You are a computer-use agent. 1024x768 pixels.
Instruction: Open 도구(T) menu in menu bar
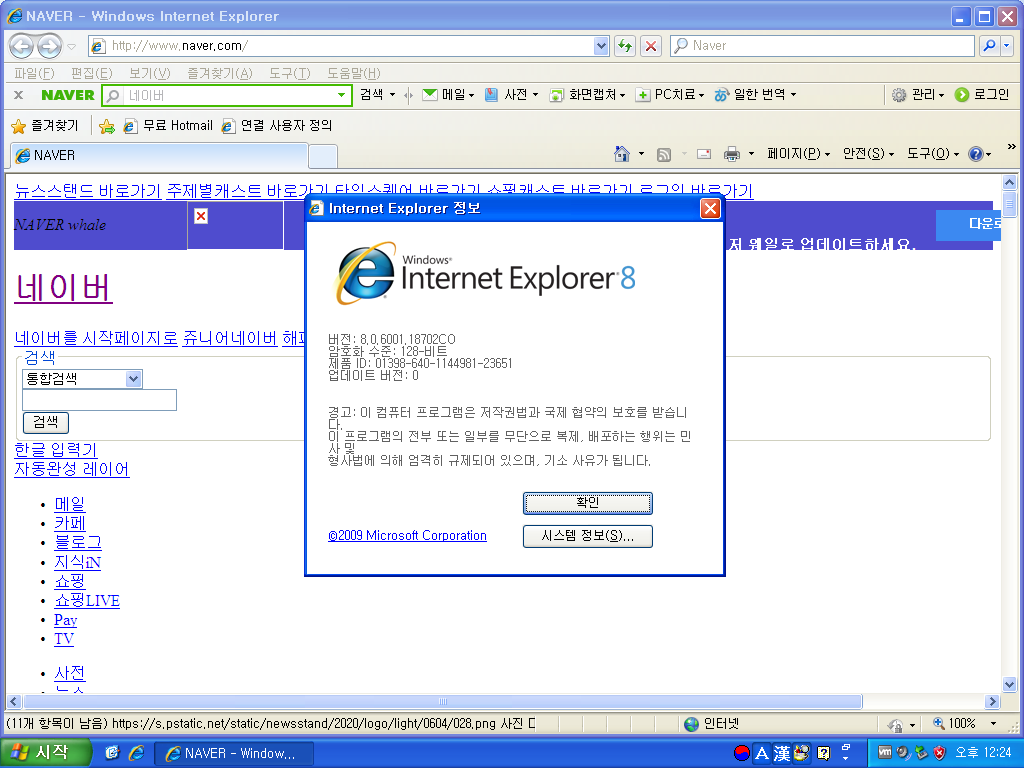[290, 73]
